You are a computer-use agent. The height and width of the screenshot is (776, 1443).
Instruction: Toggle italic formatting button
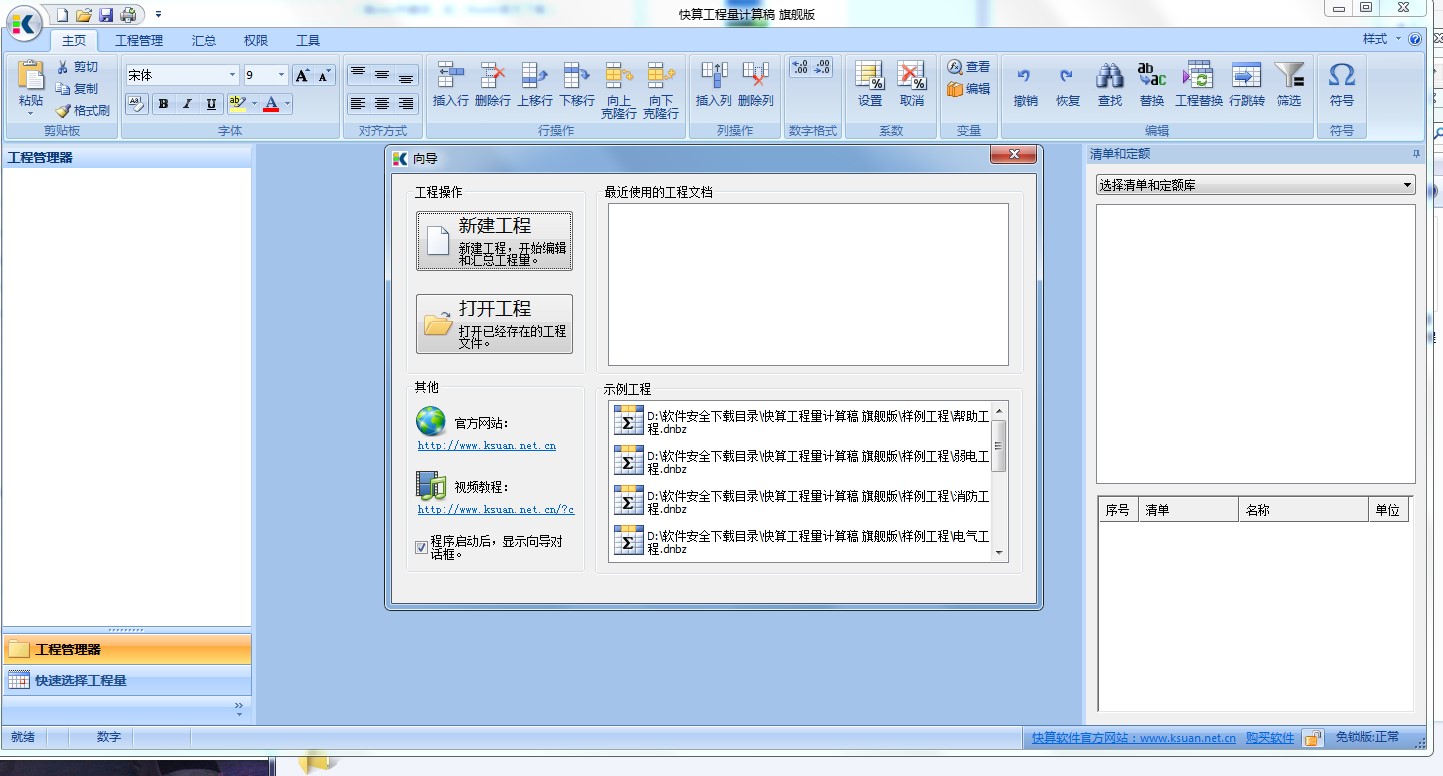pyautogui.click(x=187, y=104)
